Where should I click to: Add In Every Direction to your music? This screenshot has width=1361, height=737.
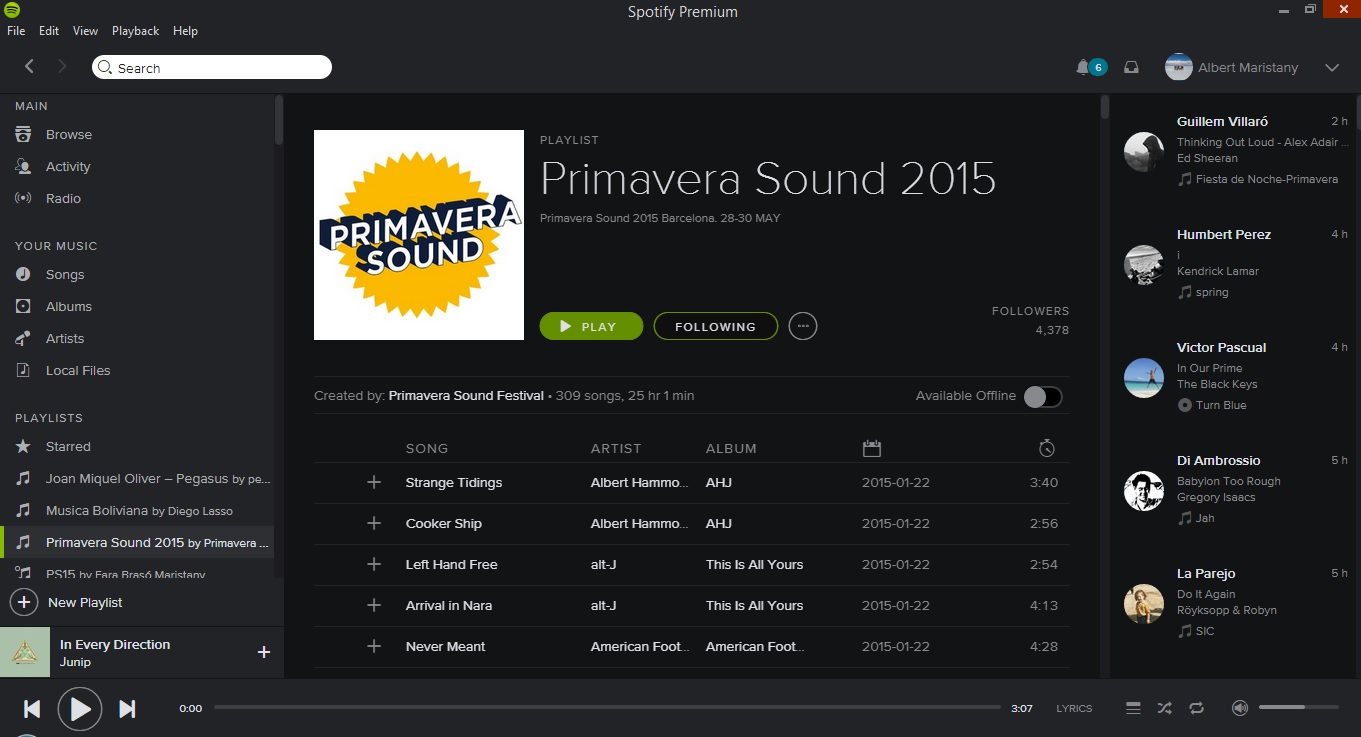click(264, 652)
